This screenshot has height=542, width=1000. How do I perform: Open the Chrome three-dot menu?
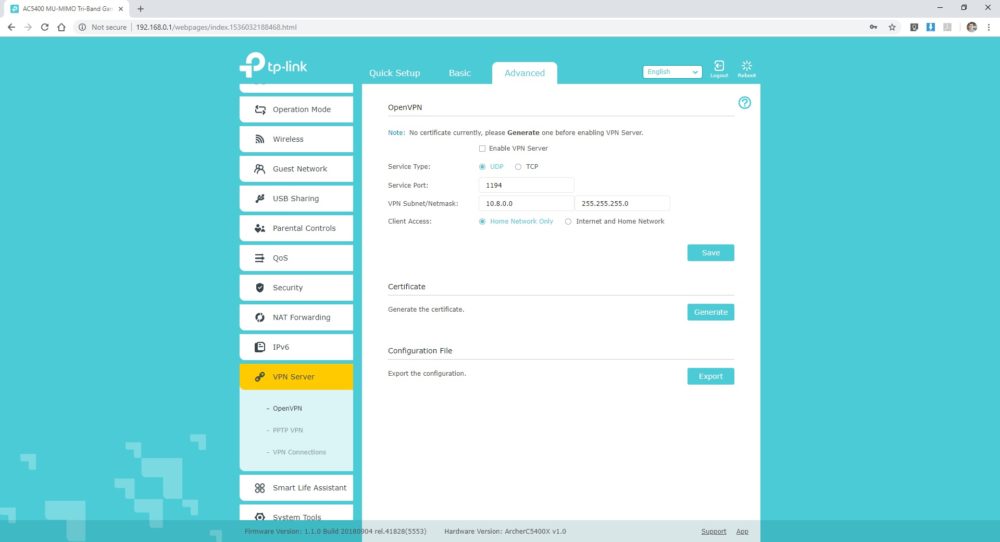(989, 27)
